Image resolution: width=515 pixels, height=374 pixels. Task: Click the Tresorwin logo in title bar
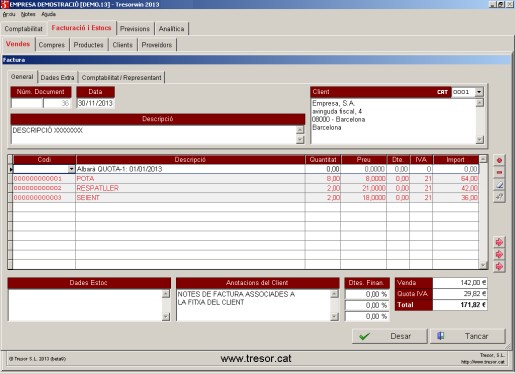[4, 4]
